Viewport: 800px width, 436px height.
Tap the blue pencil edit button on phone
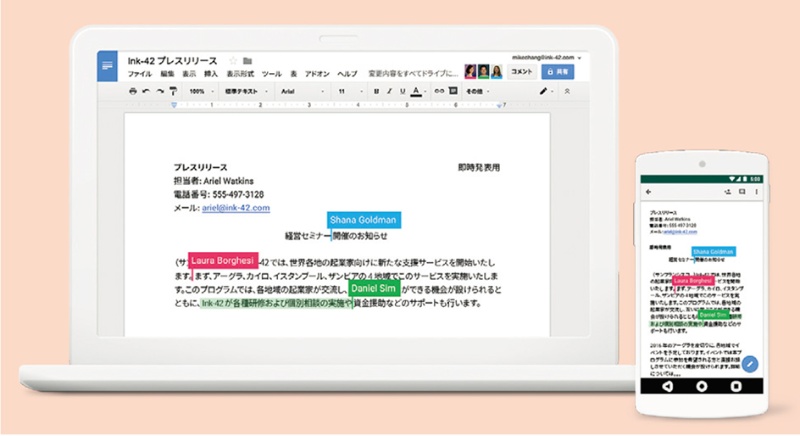[750, 365]
